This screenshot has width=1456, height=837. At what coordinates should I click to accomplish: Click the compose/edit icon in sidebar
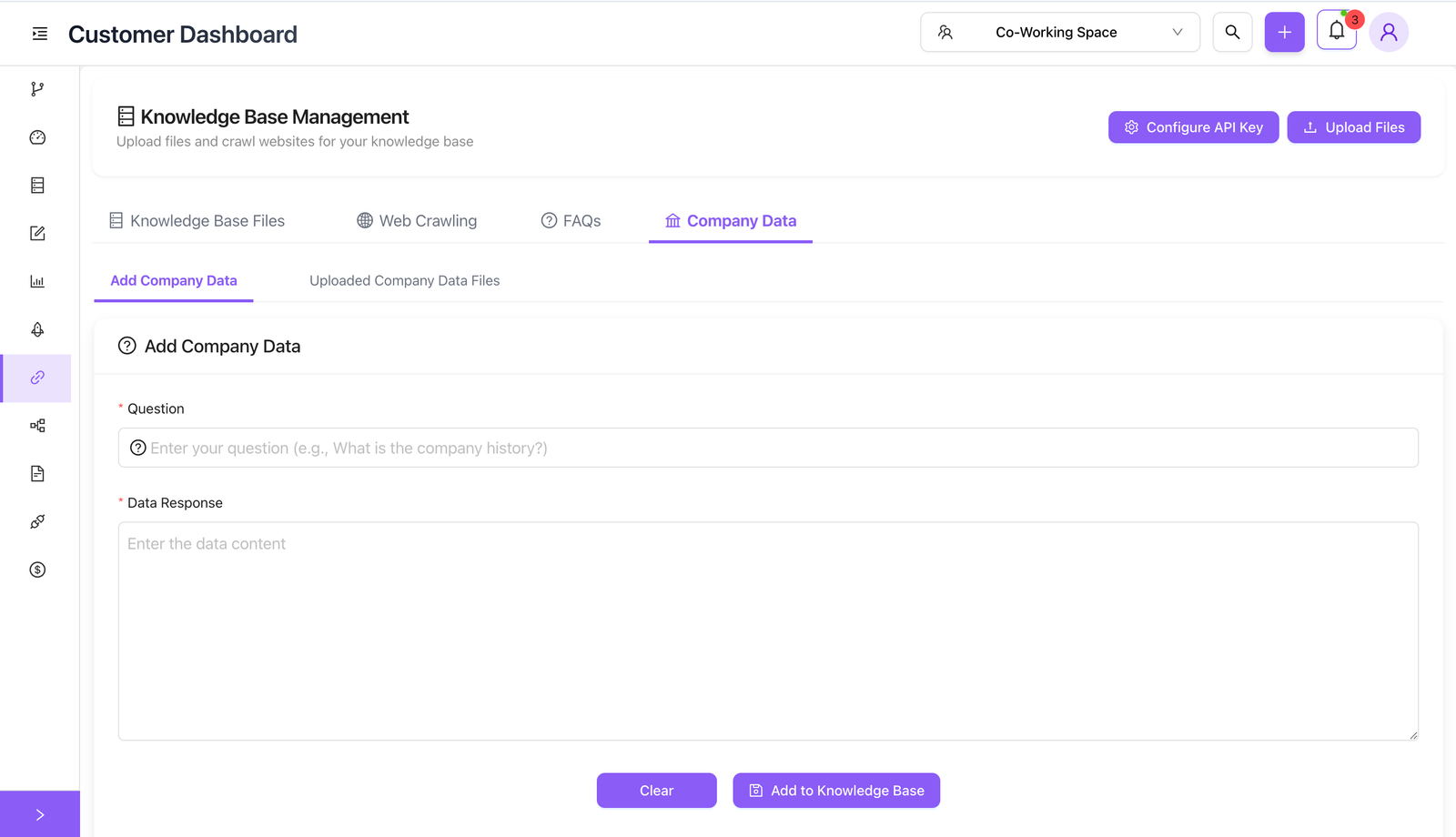(36, 233)
